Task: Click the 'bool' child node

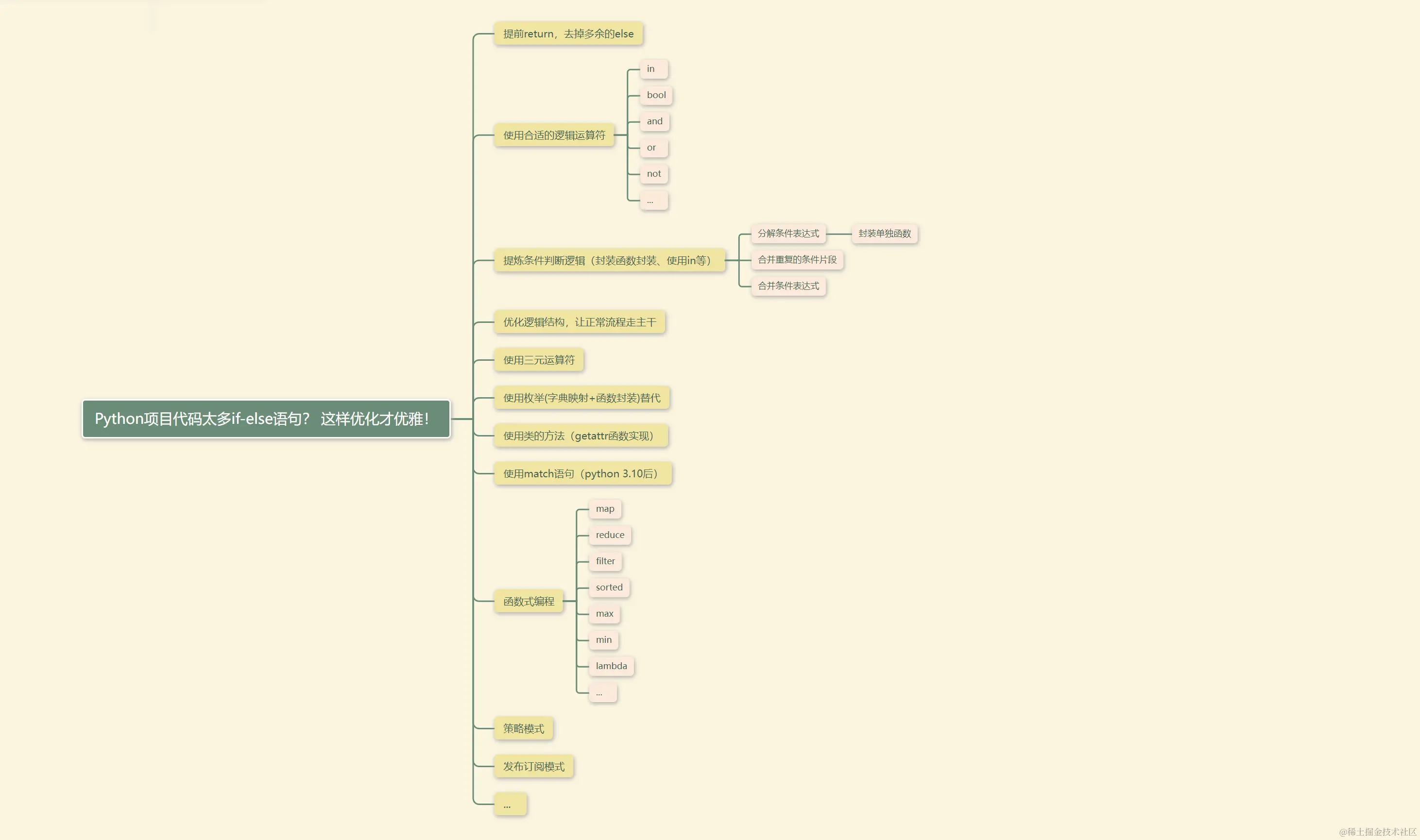Action: [656, 95]
